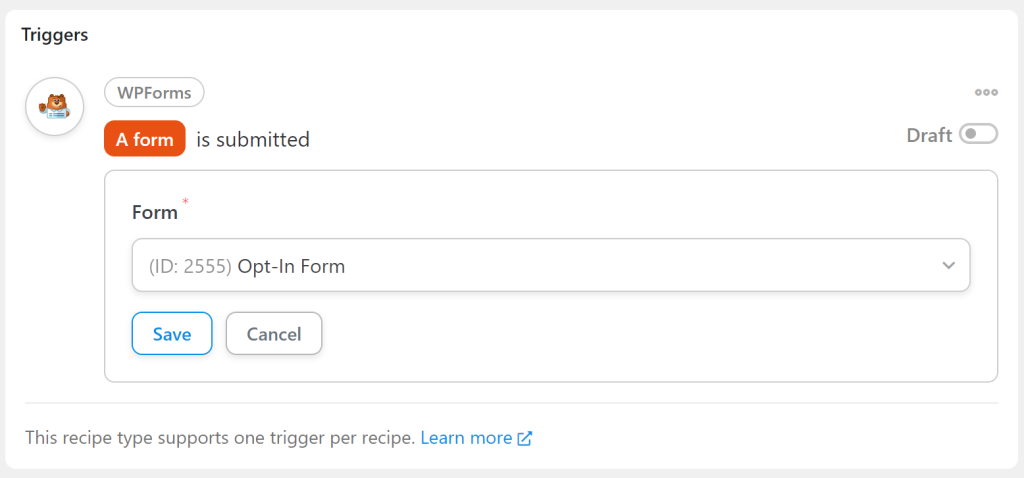Image resolution: width=1024 pixels, height=478 pixels.
Task: Open the Form selection dropdown
Action: 551,265
